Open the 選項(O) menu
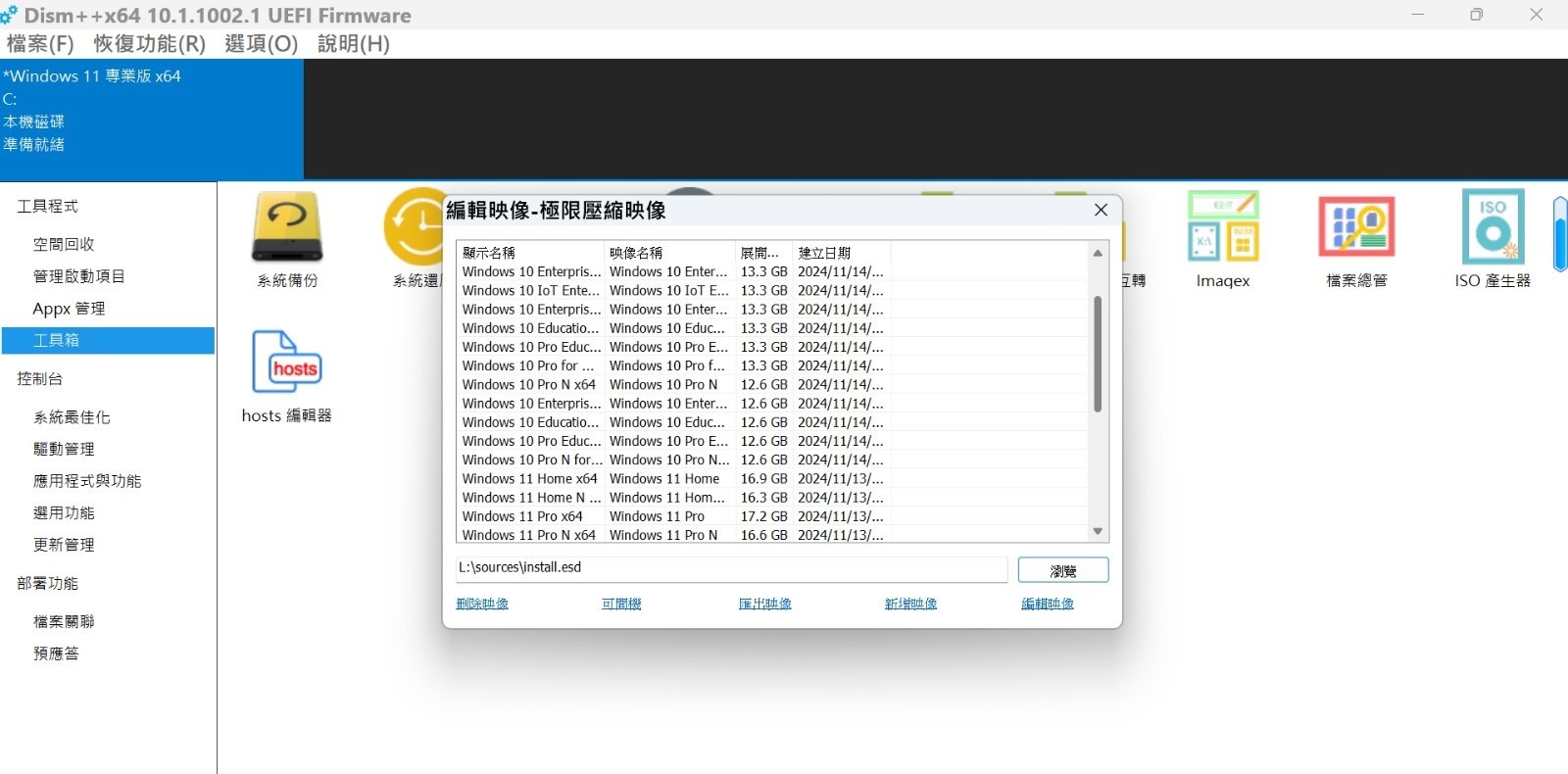Viewport: 1568px width, 774px height. click(x=261, y=44)
